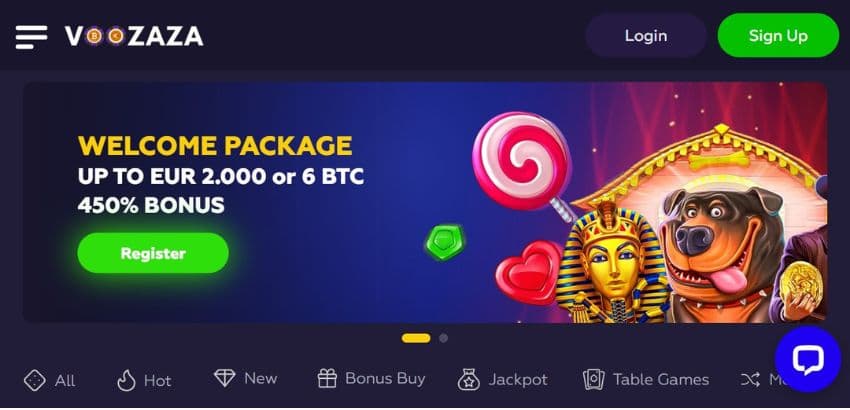The height and width of the screenshot is (410, 850).
Task: Open the Jackpot category tab
Action: click(503, 380)
